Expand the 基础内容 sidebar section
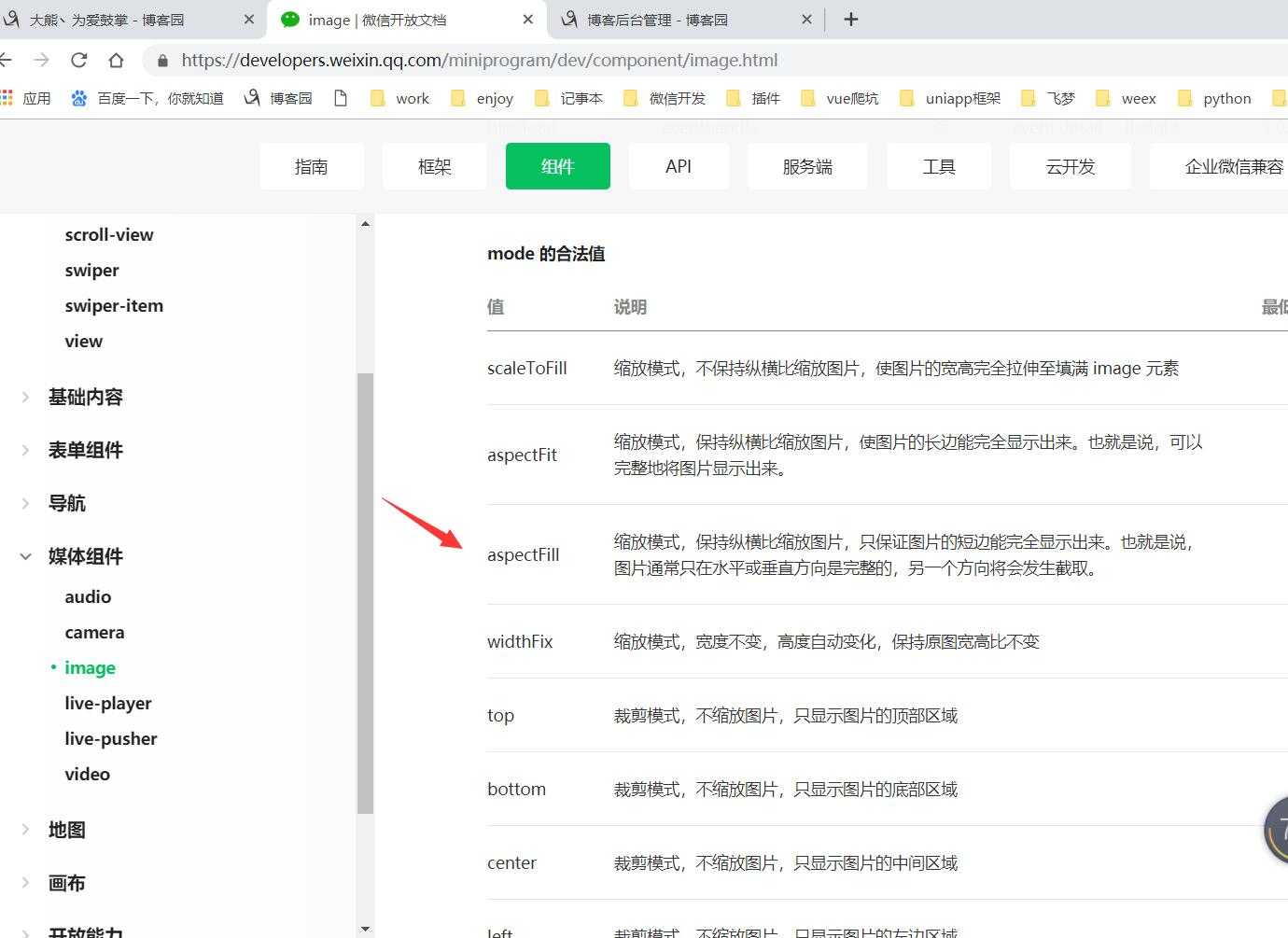The width and height of the screenshot is (1288, 938). pyautogui.click(x=86, y=397)
